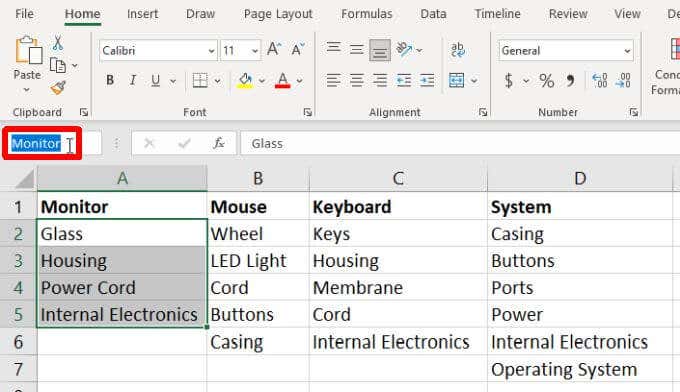Open the File tab
Viewport: 680px width, 392px height.
click(24, 14)
